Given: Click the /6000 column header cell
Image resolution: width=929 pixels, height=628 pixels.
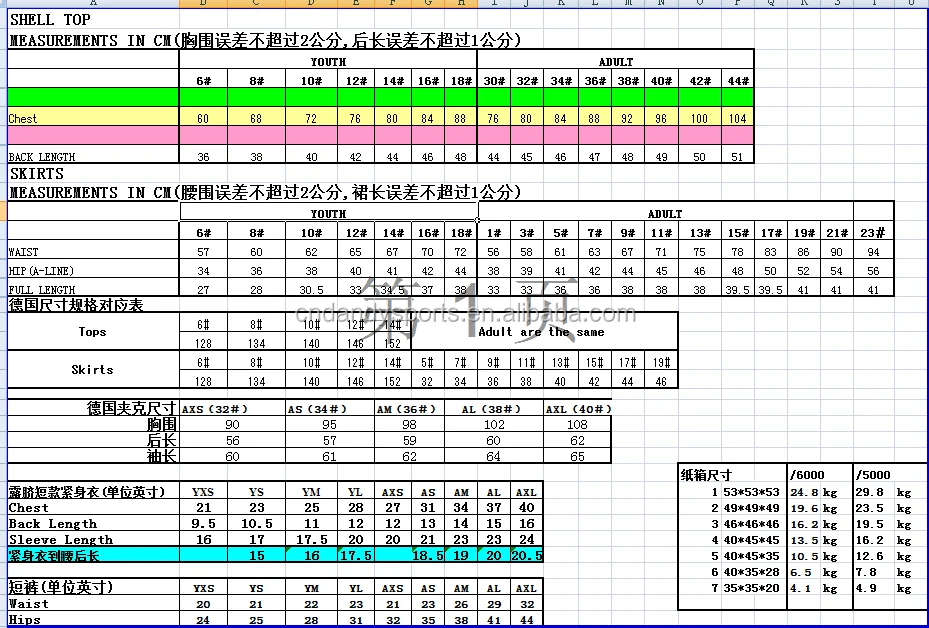Looking at the screenshot, I should tap(807, 475).
